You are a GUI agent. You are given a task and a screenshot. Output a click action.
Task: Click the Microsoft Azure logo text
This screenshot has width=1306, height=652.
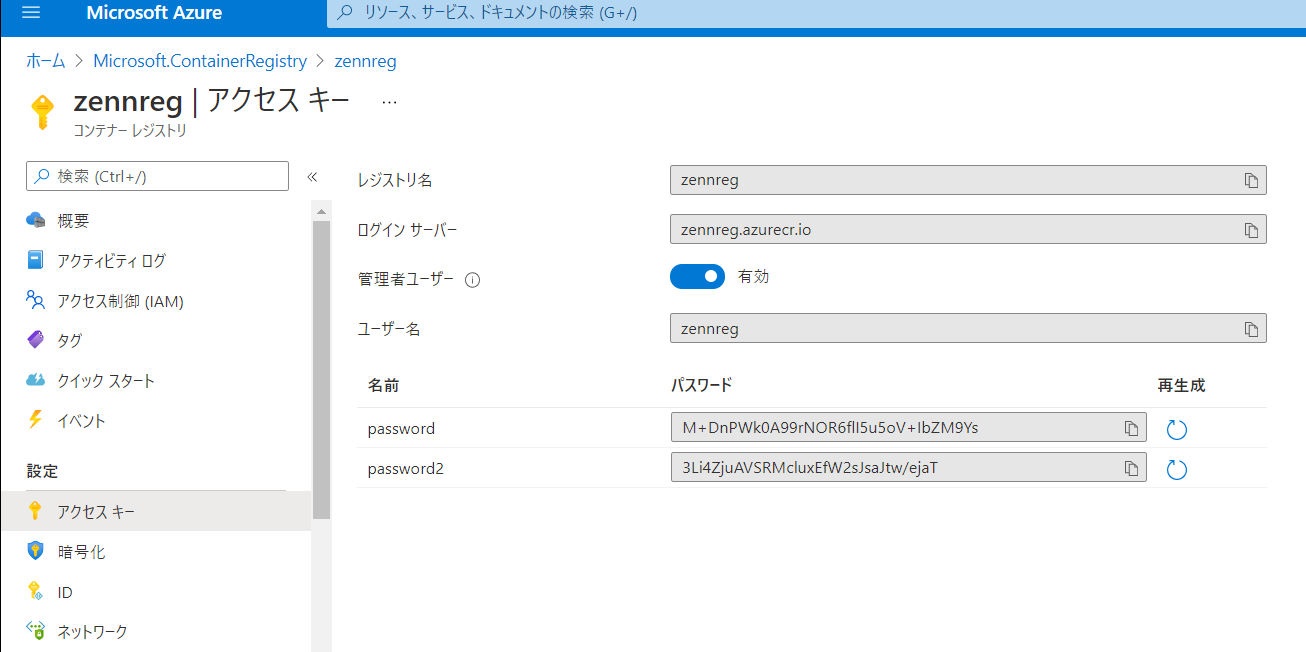154,13
